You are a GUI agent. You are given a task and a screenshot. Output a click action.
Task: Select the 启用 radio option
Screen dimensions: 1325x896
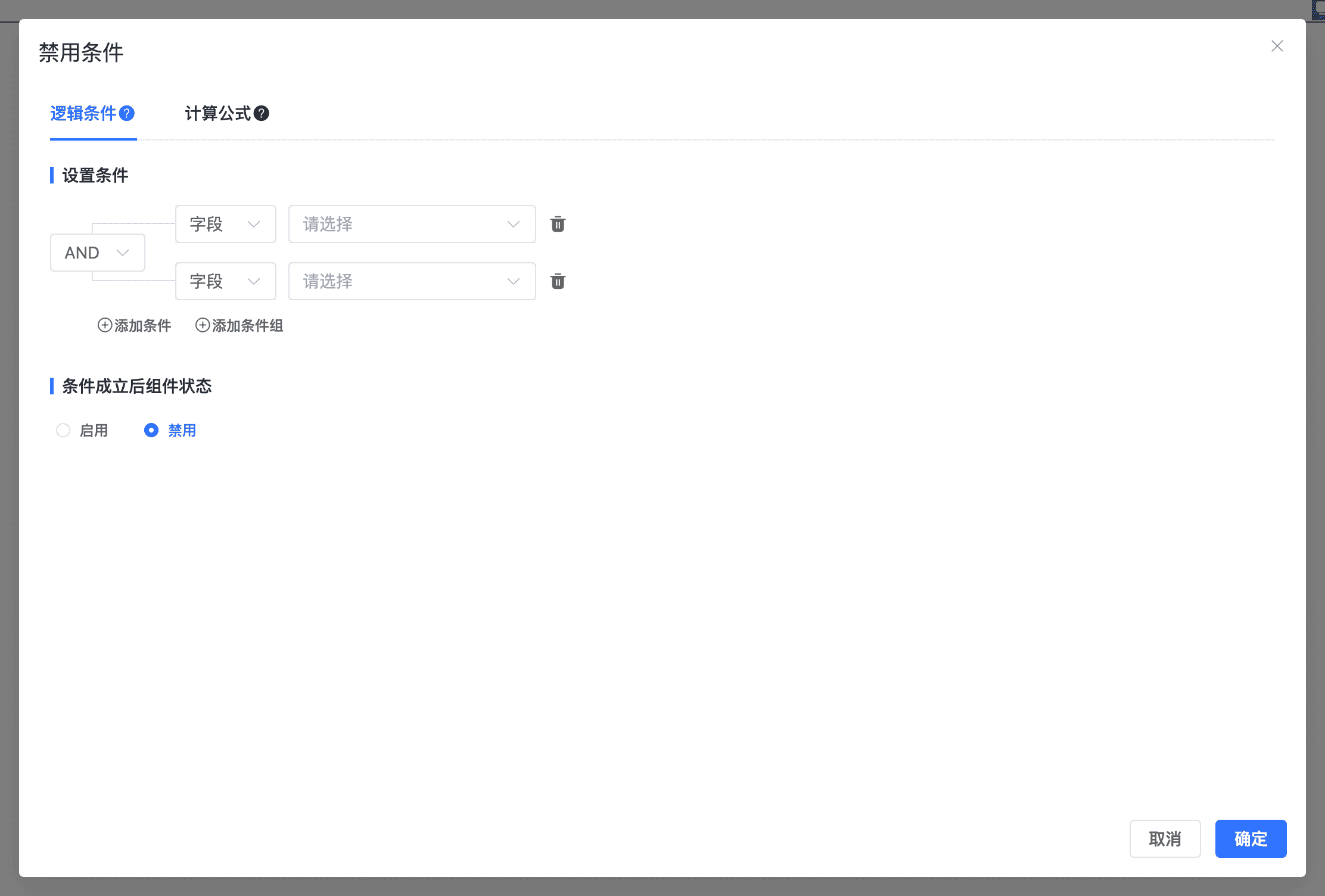click(63, 430)
